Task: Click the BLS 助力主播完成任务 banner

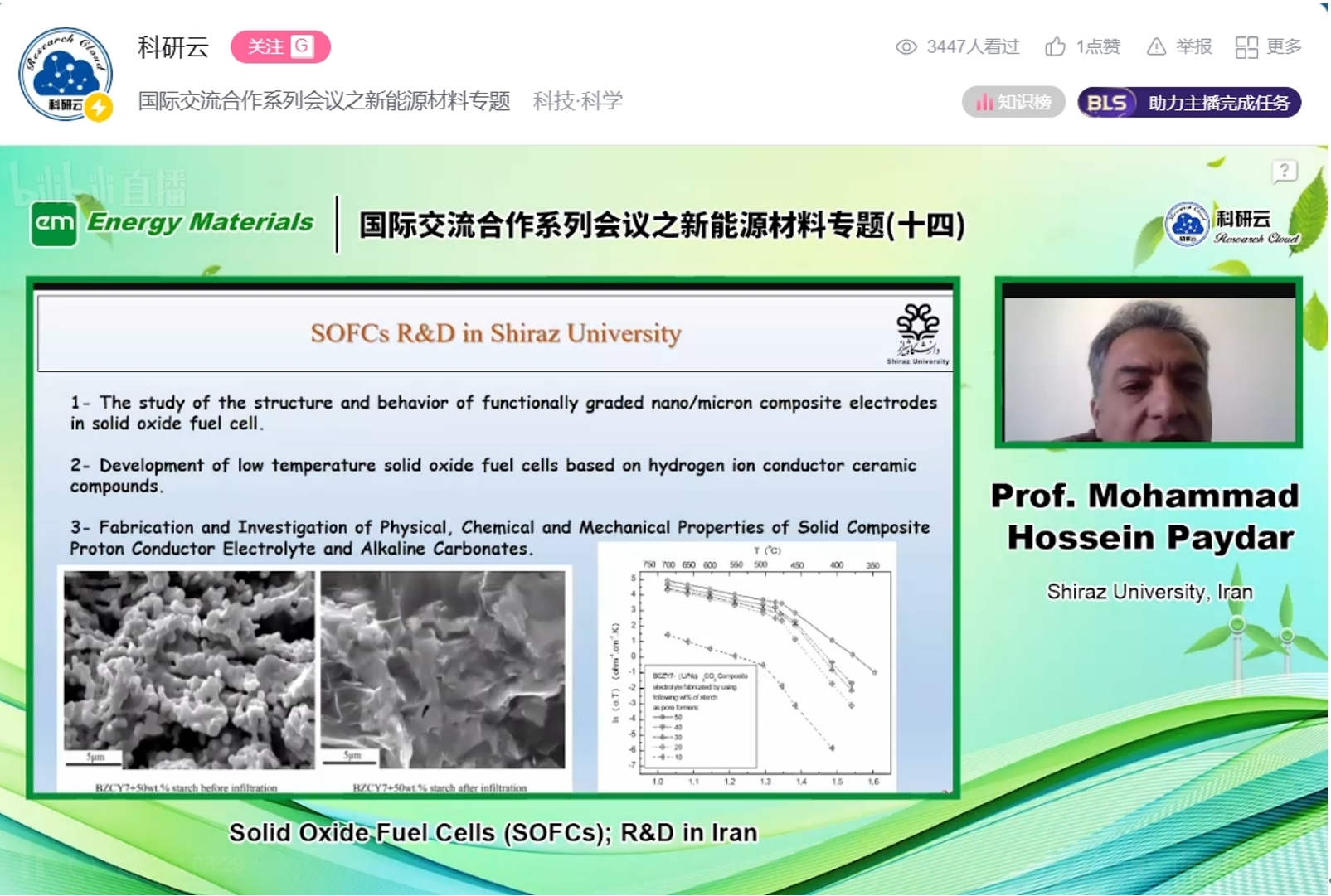Action: [x=1189, y=102]
